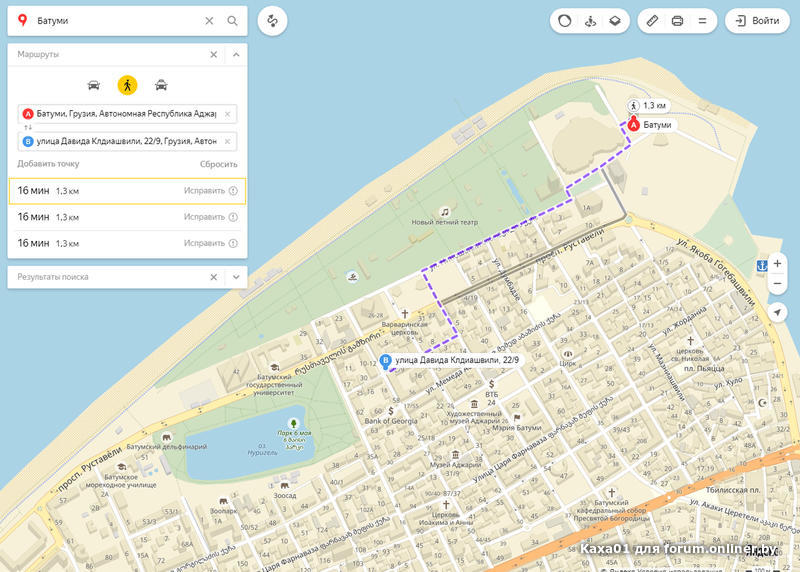Clear the Батуми search field
The width and height of the screenshot is (800, 572).
[209, 21]
